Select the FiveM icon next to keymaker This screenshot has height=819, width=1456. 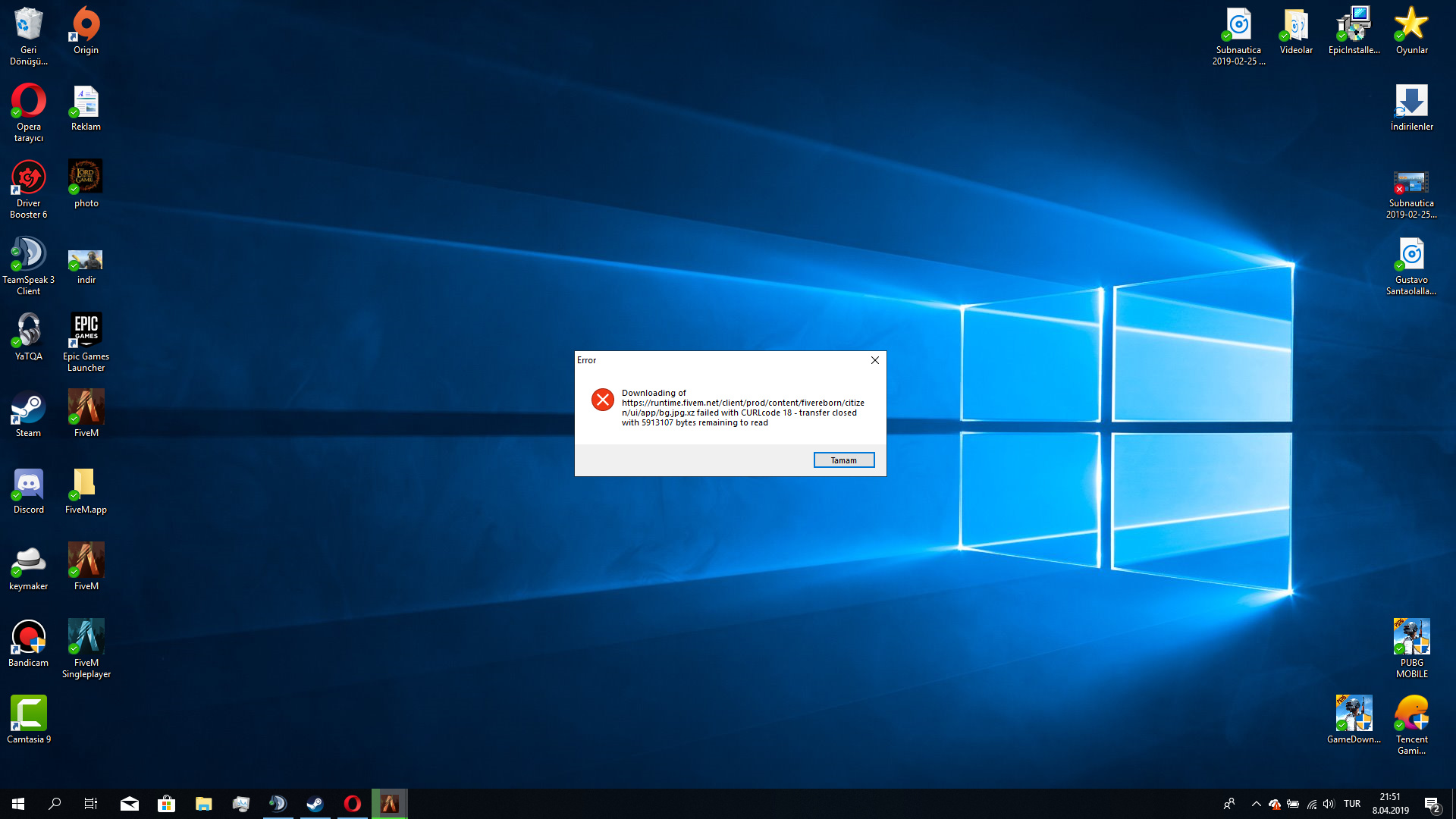pos(86,566)
